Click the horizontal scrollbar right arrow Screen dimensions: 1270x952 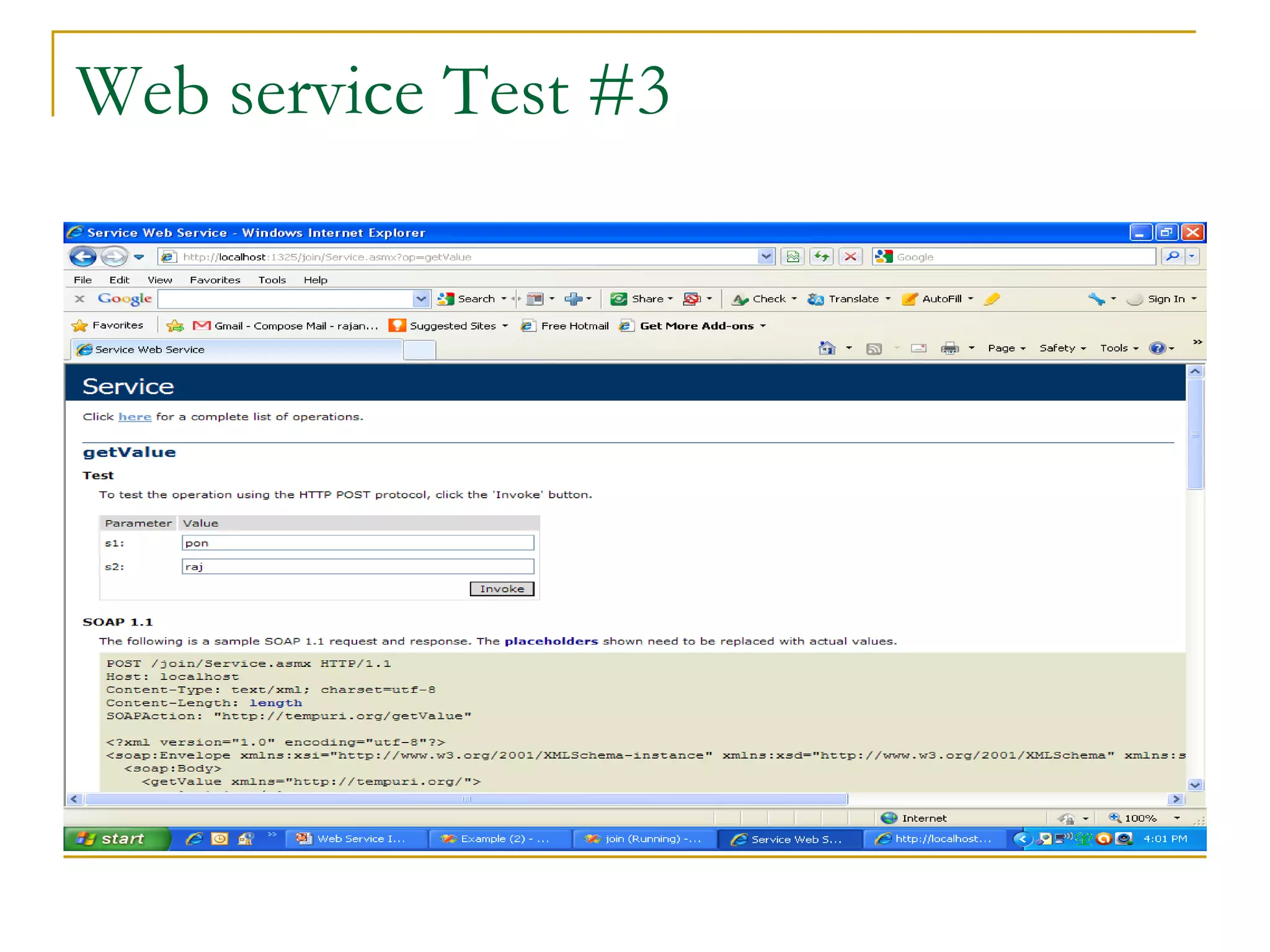pos(1176,800)
